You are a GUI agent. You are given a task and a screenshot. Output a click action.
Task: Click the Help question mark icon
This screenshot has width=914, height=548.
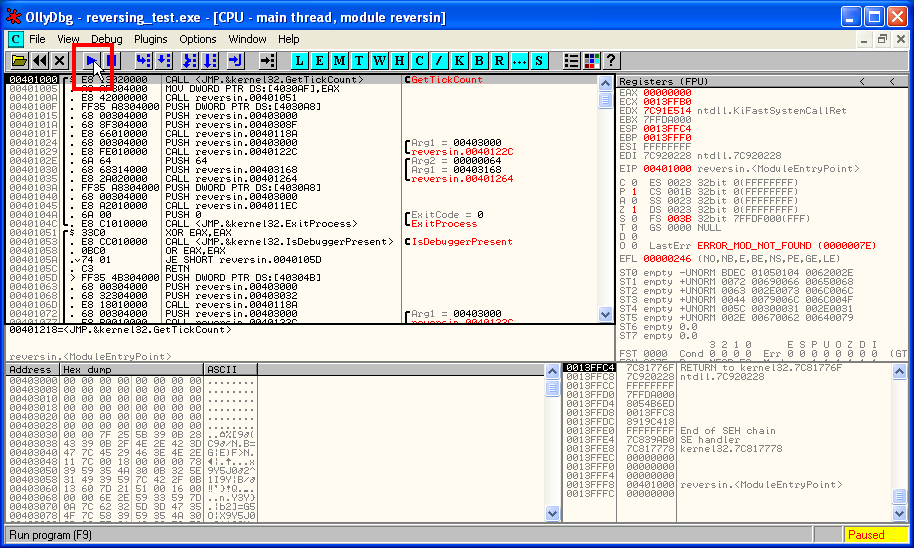[x=611, y=61]
